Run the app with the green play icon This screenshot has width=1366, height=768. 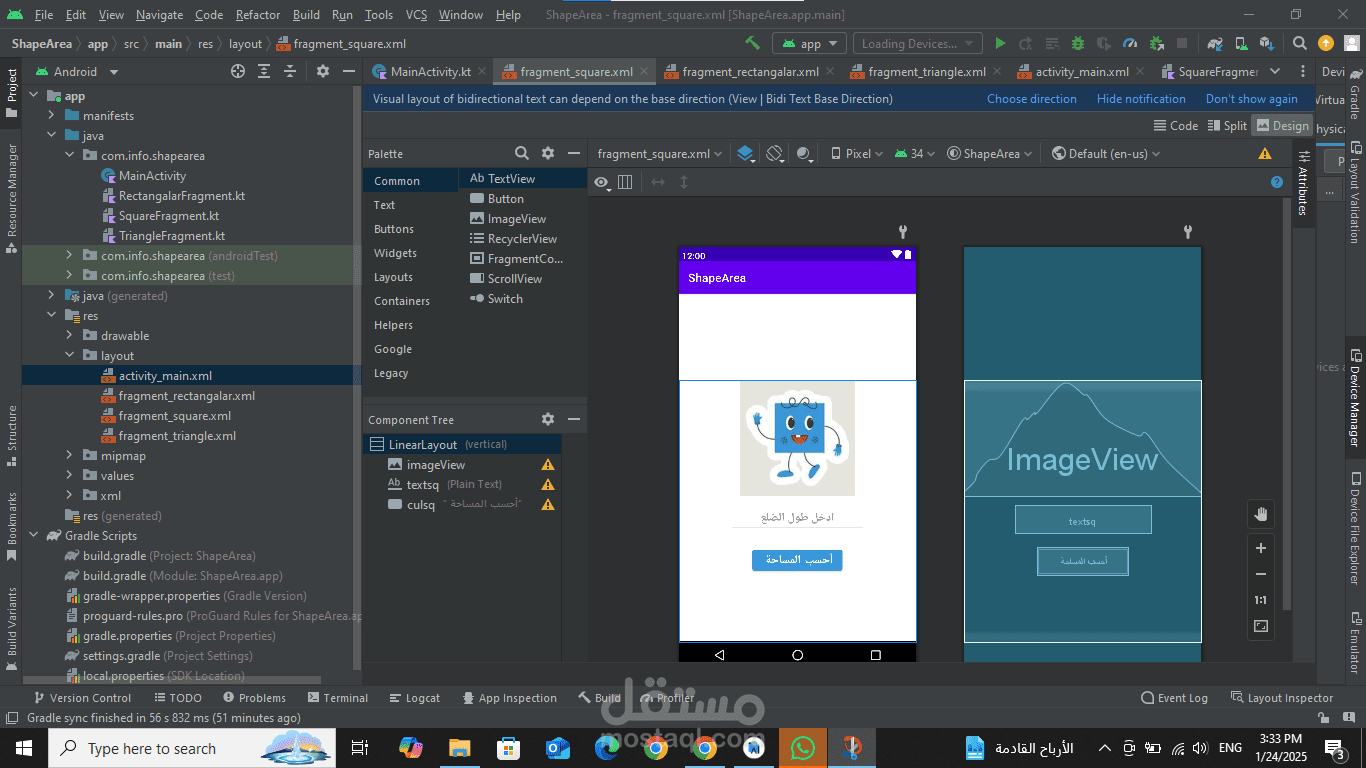[1000, 43]
